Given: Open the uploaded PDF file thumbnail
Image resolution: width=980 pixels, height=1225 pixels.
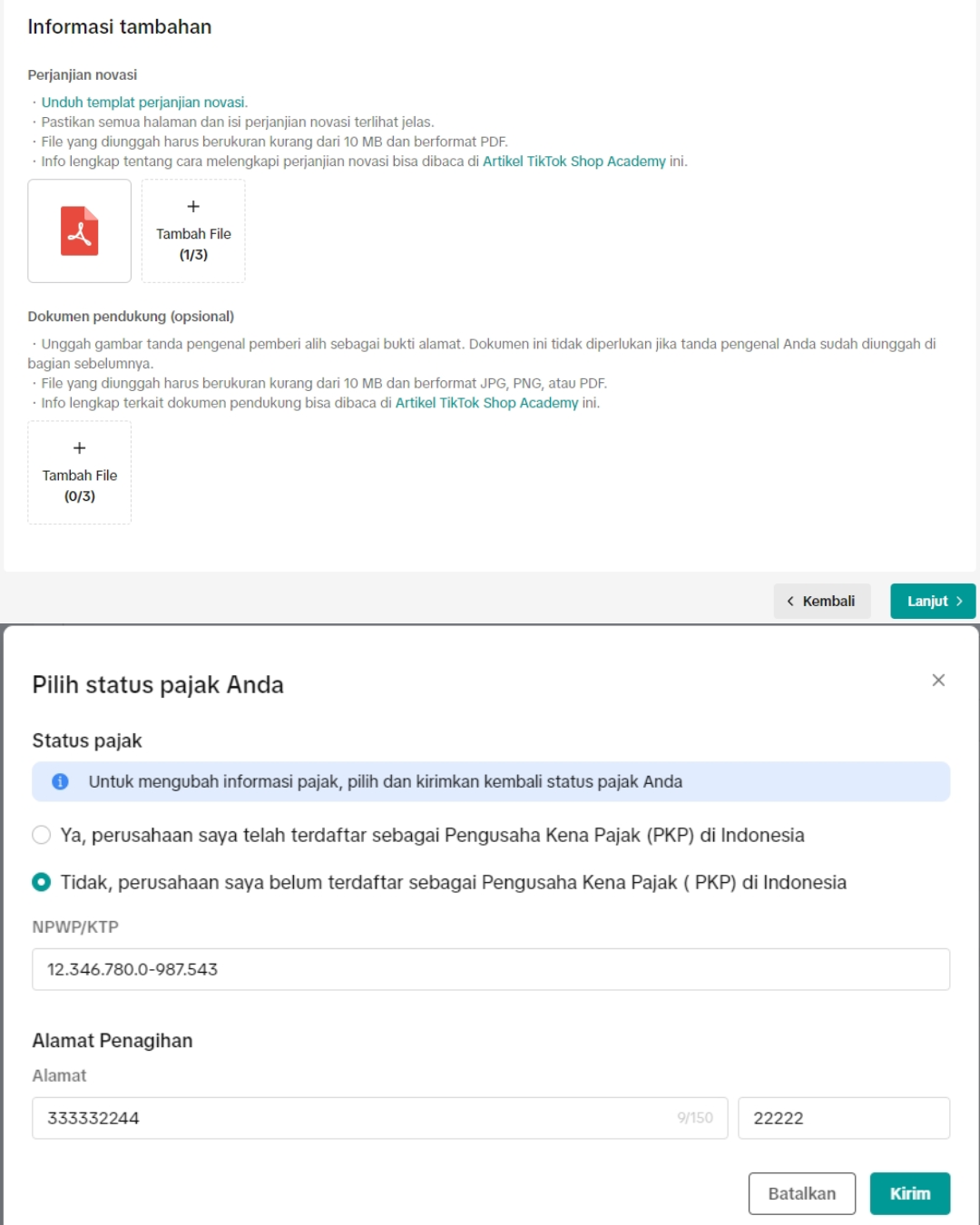Looking at the screenshot, I should [80, 230].
